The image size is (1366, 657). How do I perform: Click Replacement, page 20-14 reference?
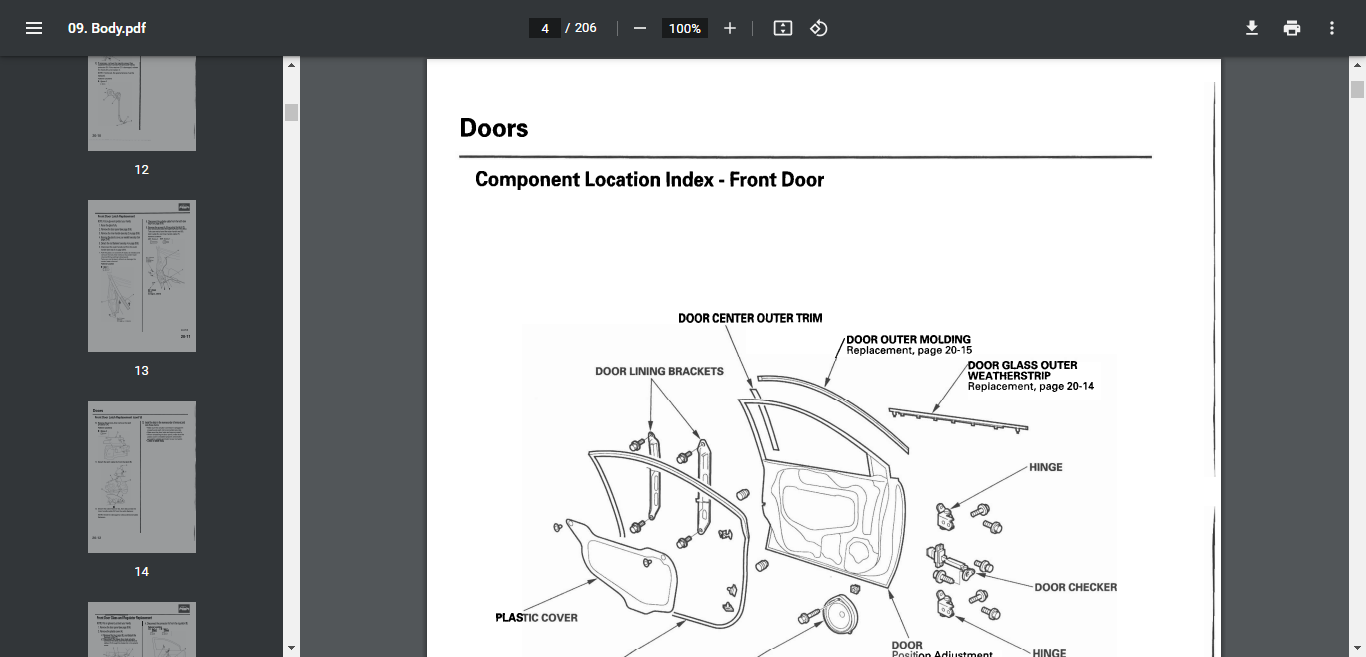pyautogui.click(x=1030, y=386)
